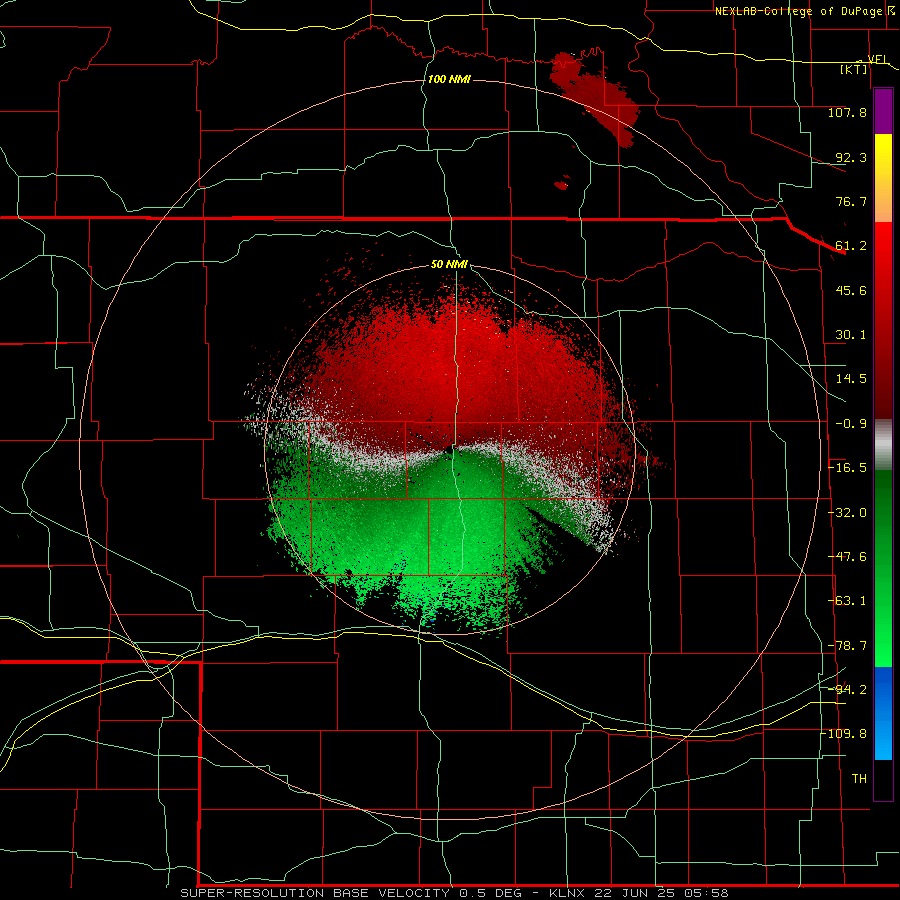Image resolution: width=900 pixels, height=900 pixels.
Task: Click the 45.6 velocity scale label
Action: pyautogui.click(x=851, y=290)
